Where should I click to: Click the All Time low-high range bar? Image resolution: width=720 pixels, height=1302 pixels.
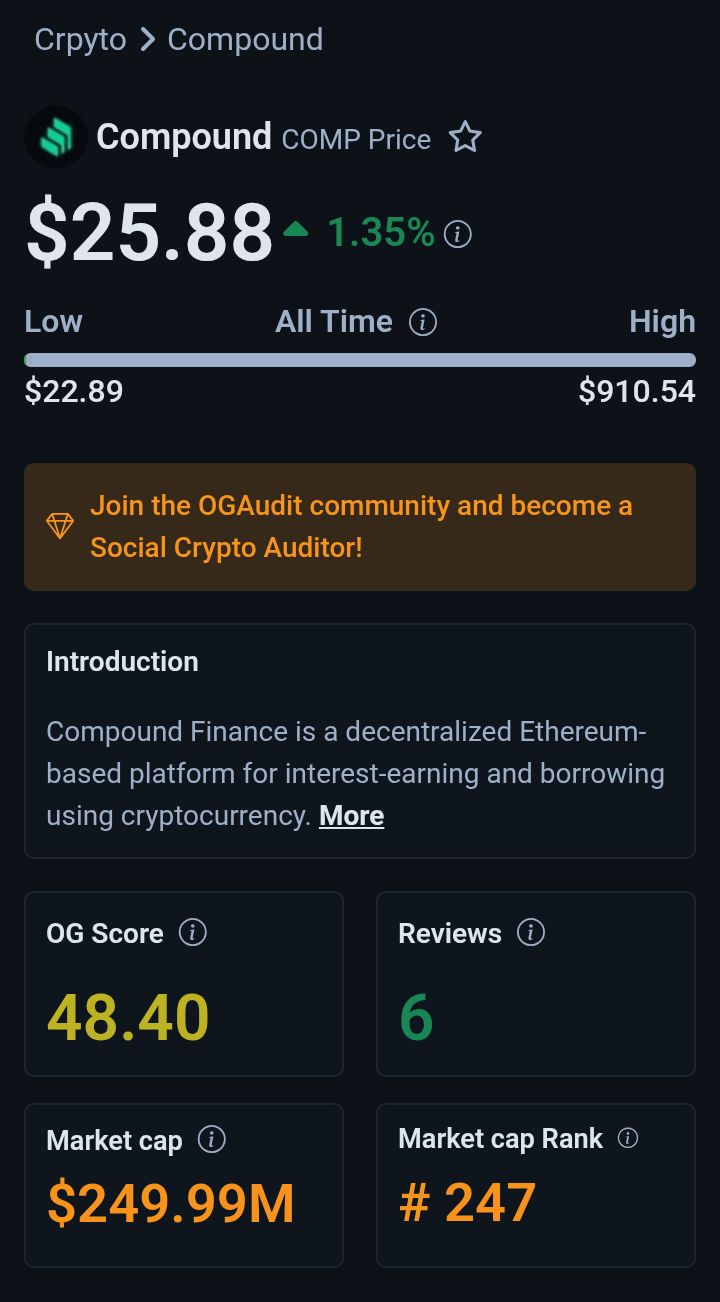(x=360, y=360)
